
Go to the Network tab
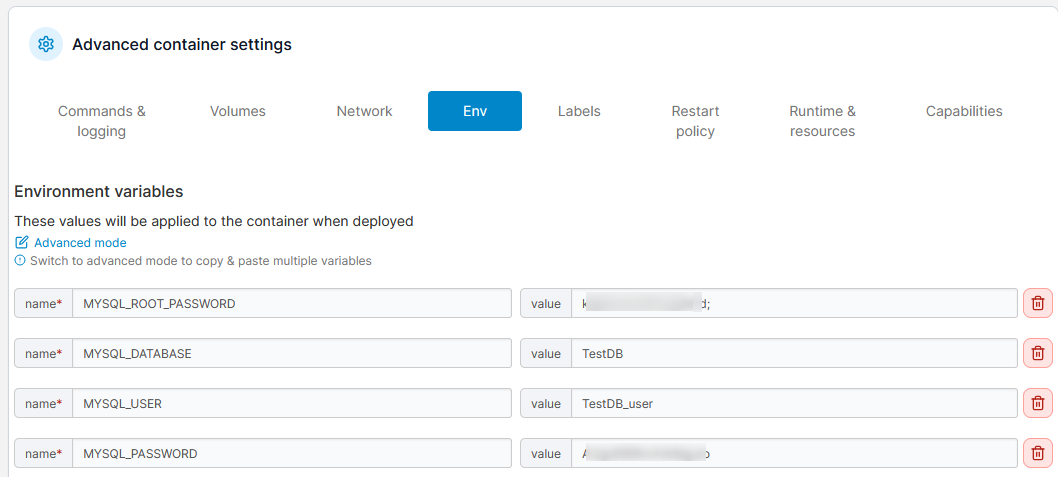coord(364,111)
